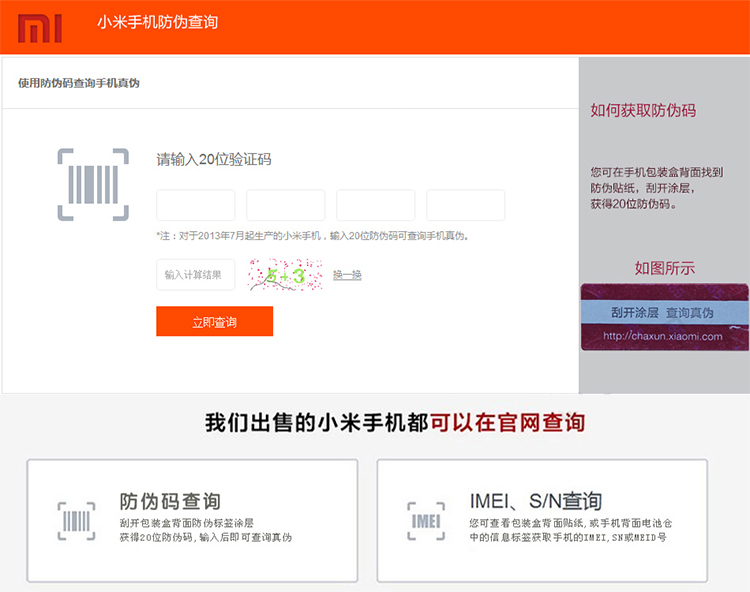Click the 使用防伪码查询手机真伪 heading
The image size is (750, 592).
pyautogui.click(x=79, y=83)
